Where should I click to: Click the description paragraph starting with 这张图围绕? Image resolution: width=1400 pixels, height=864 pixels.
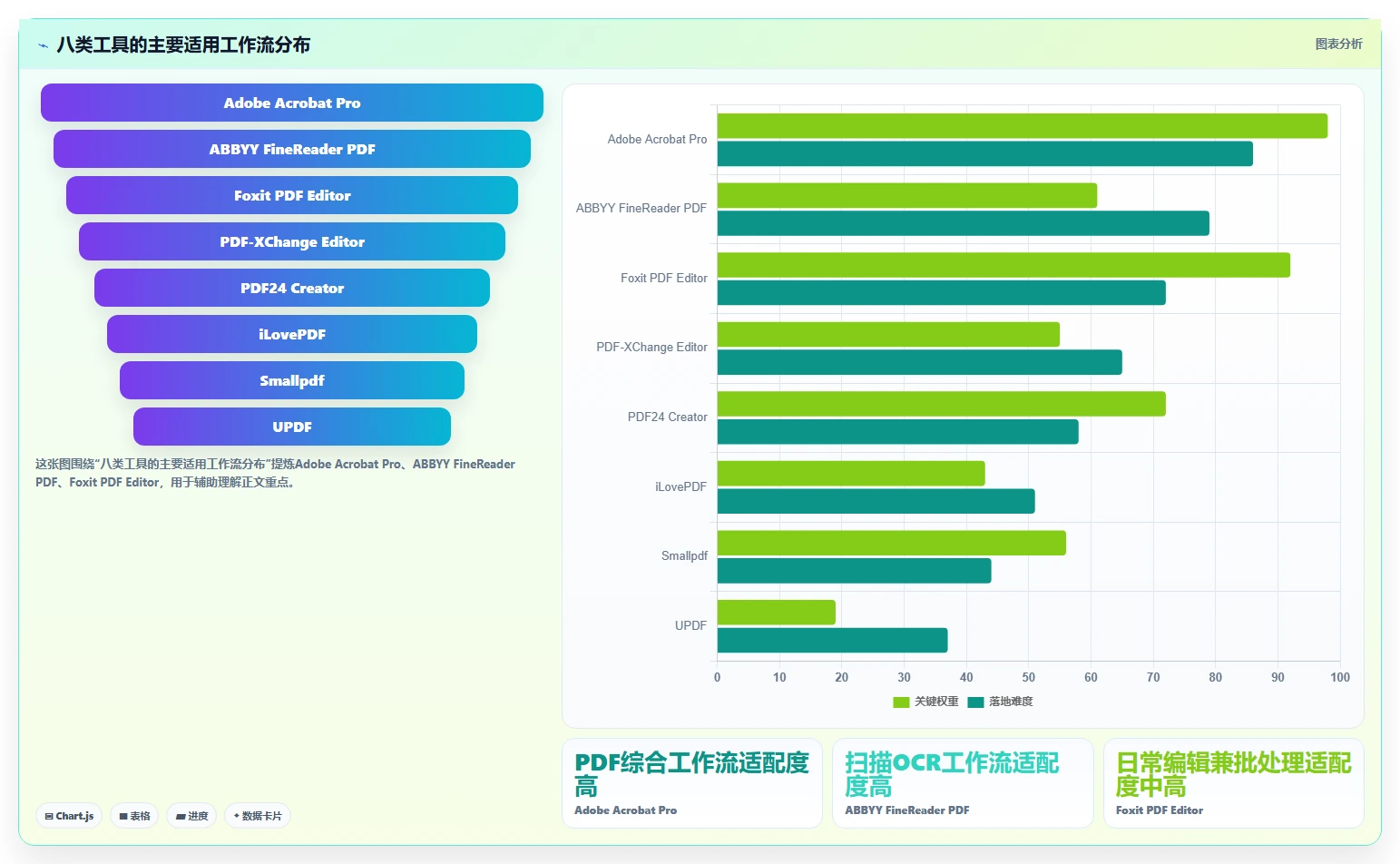pos(275,473)
